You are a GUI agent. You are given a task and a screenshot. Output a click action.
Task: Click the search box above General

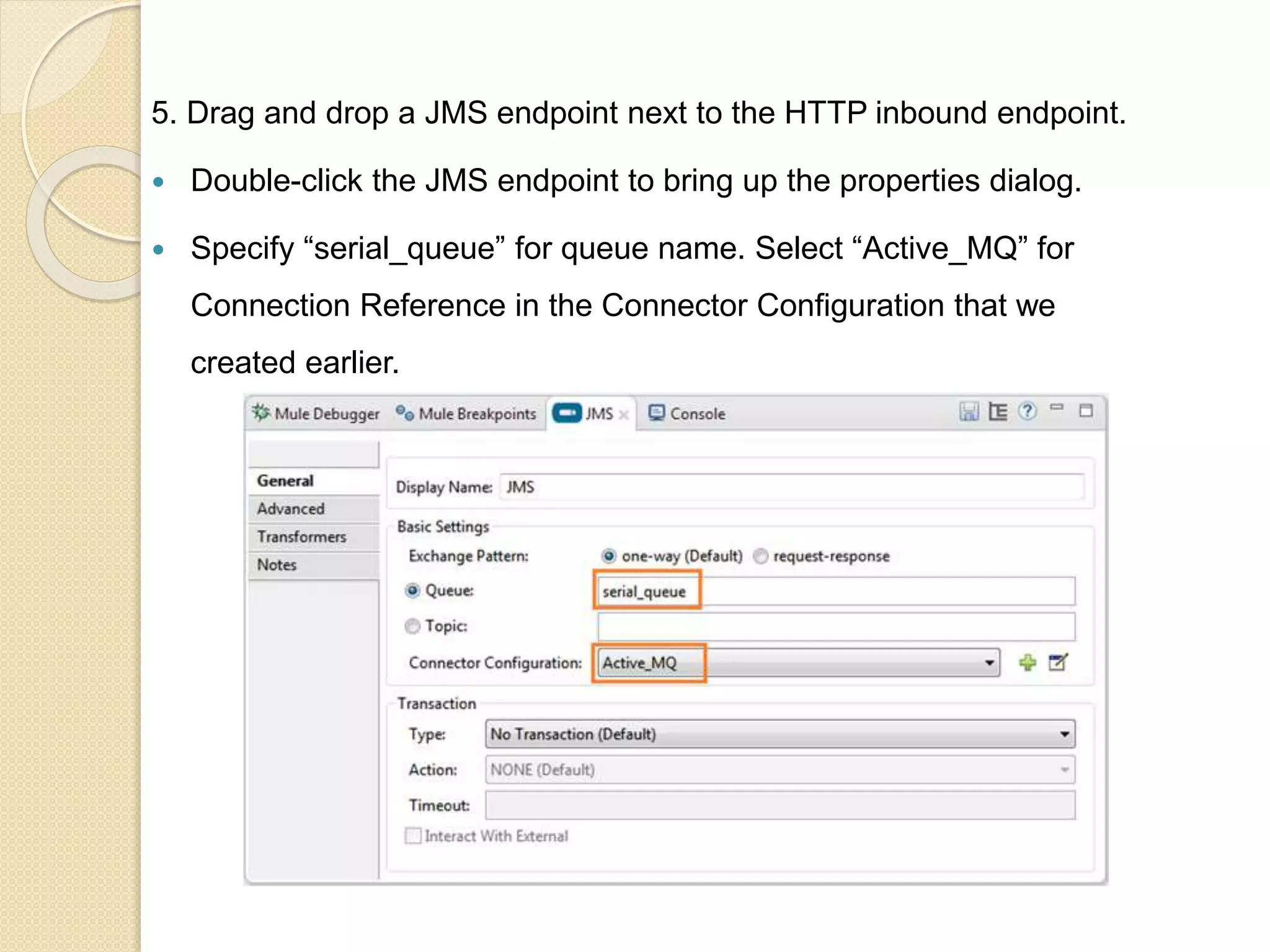tap(313, 454)
